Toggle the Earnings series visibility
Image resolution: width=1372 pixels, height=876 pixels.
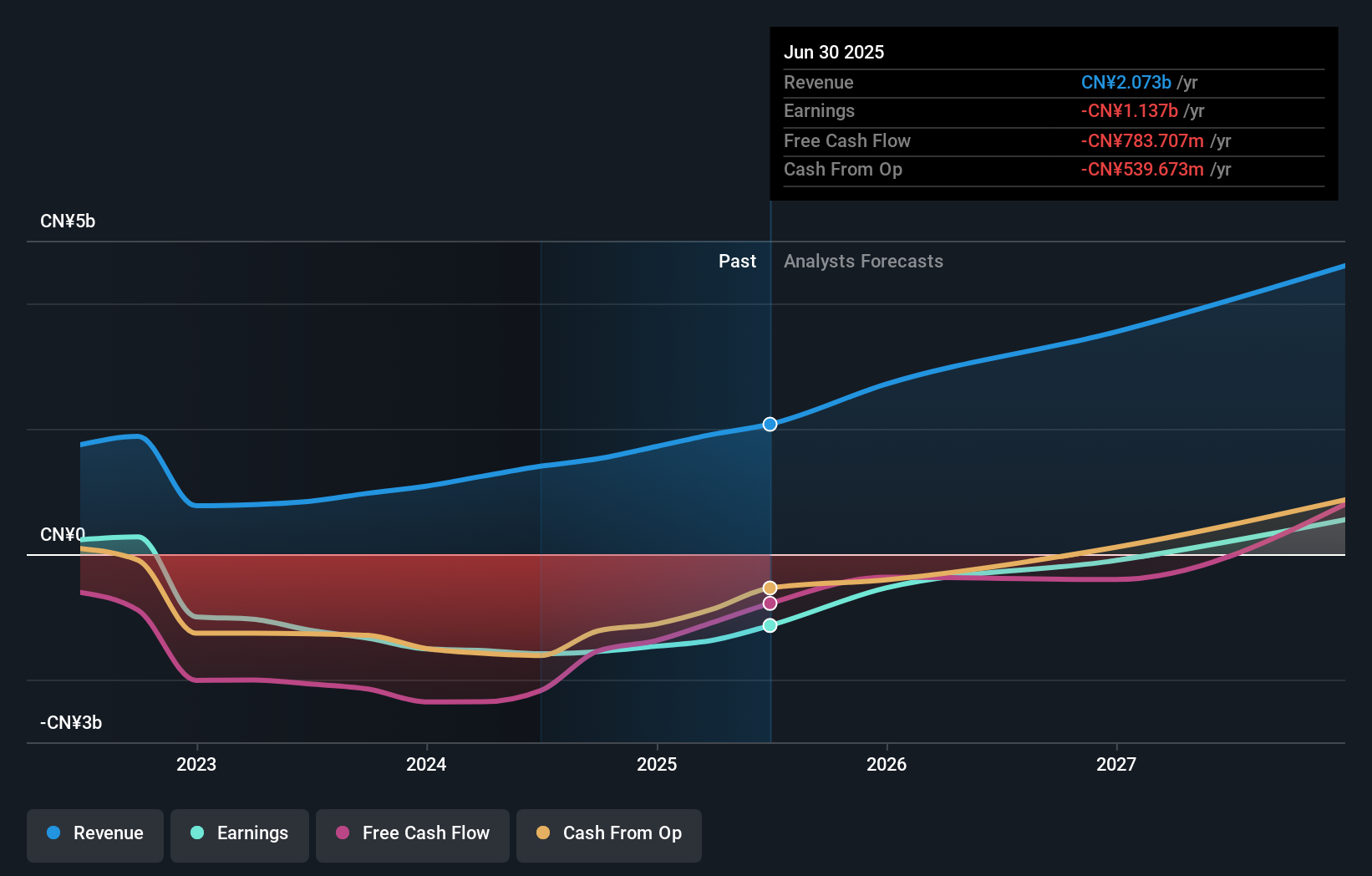point(239,835)
